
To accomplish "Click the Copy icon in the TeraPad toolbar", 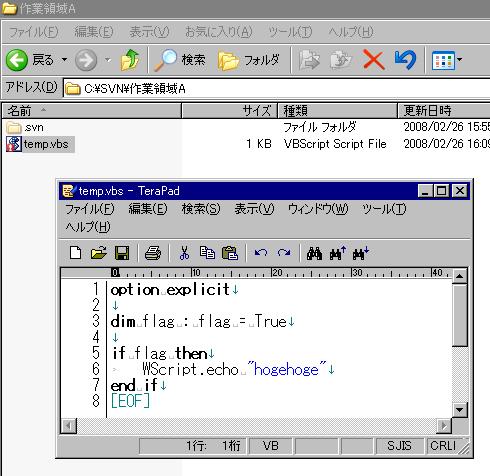I will [207, 253].
